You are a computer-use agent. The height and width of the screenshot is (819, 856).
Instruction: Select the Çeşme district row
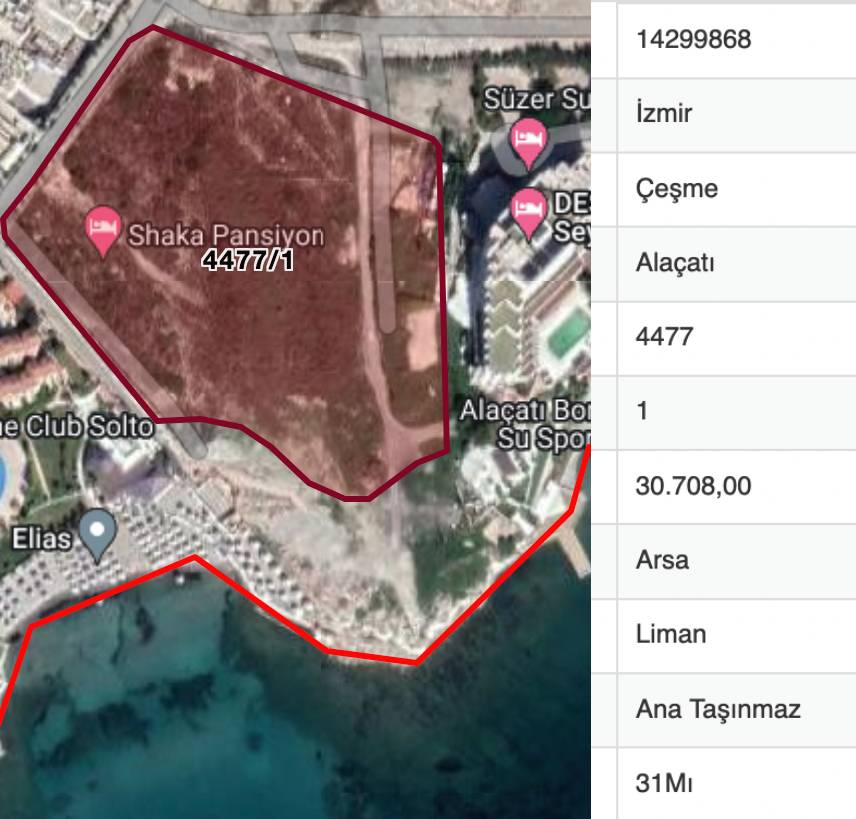pos(736,189)
